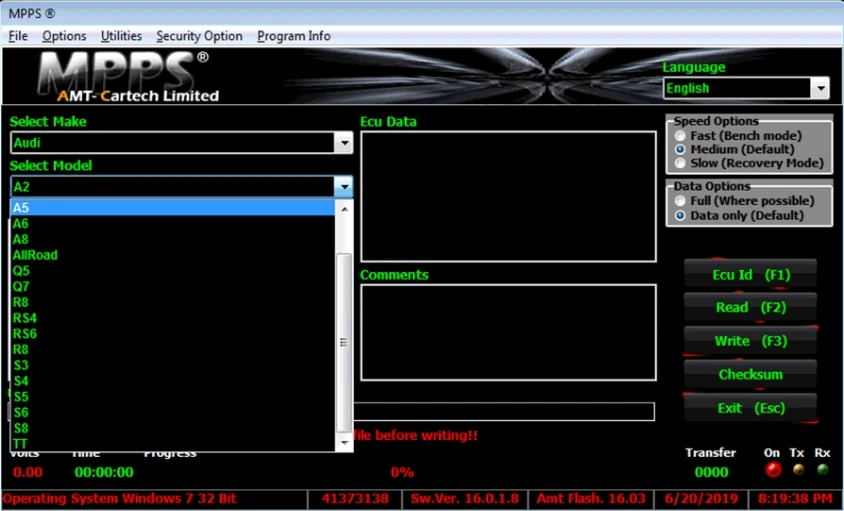844x511 pixels.
Task: Choose S3 in the model list
Action: (x=172, y=365)
